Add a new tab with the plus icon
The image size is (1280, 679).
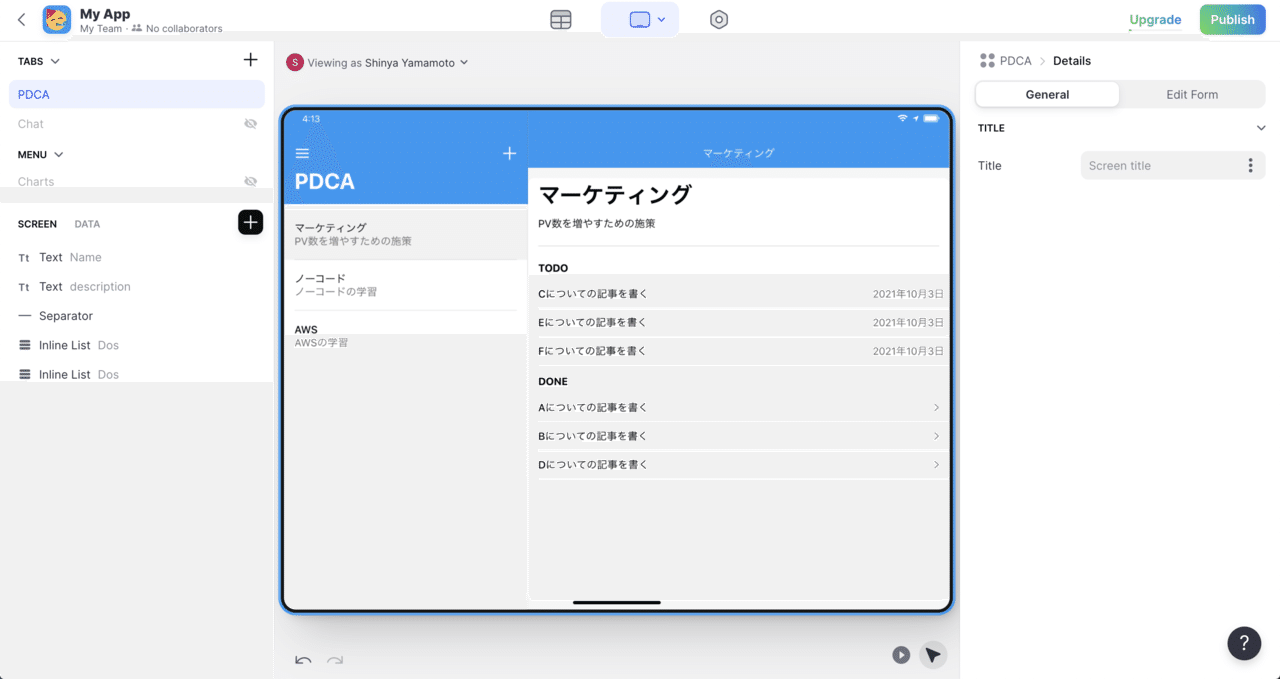[x=250, y=60]
